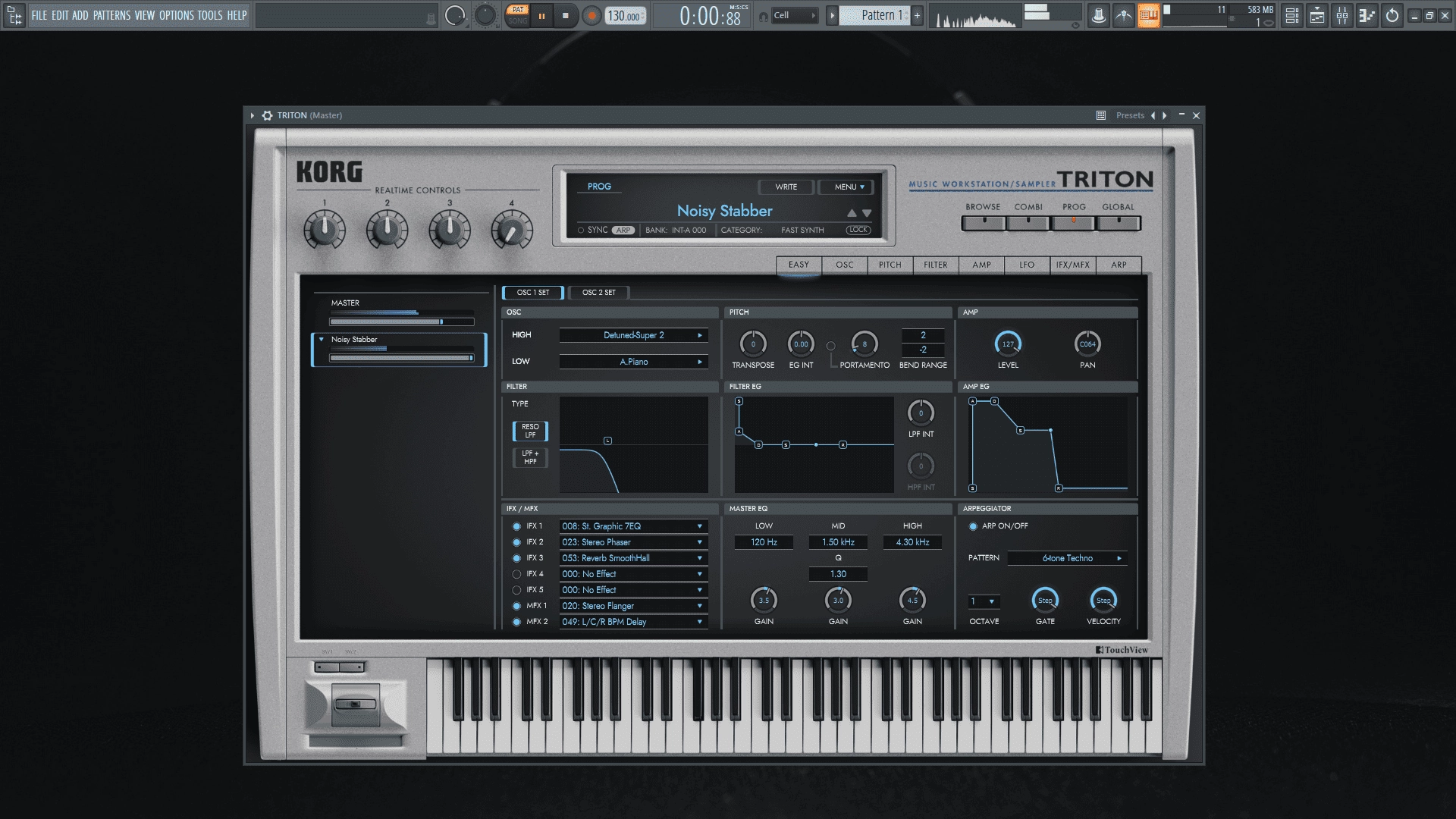Toggle the metronome icon in the toolbar
The height and width of the screenshot is (819, 1456).
[1098, 15]
